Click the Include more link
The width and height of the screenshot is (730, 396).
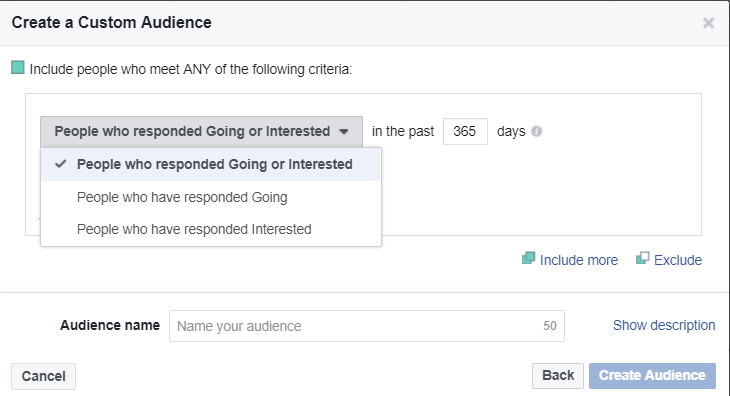point(579,260)
